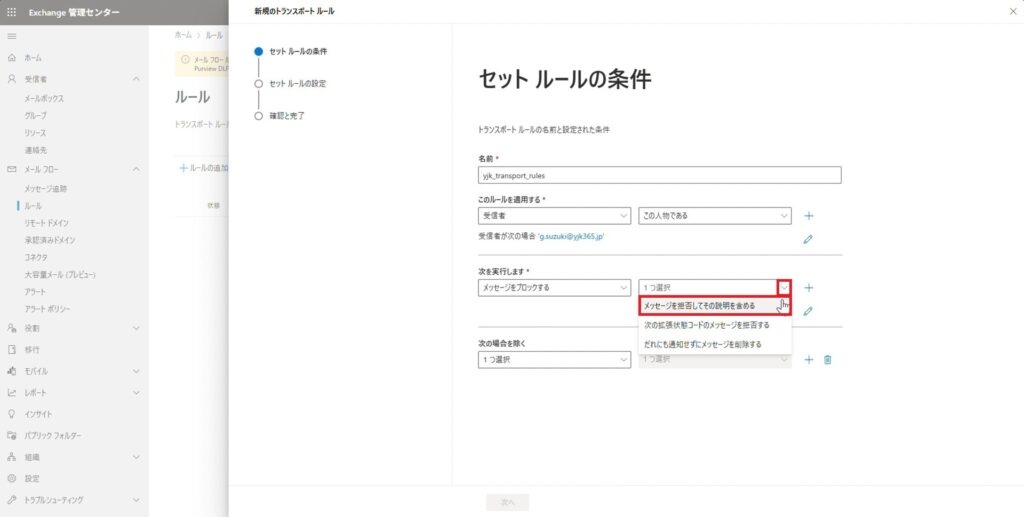Screen dimensions: 1024x517
Task: Add action with plus icon in 次を実行します row
Action: [x=808, y=287]
